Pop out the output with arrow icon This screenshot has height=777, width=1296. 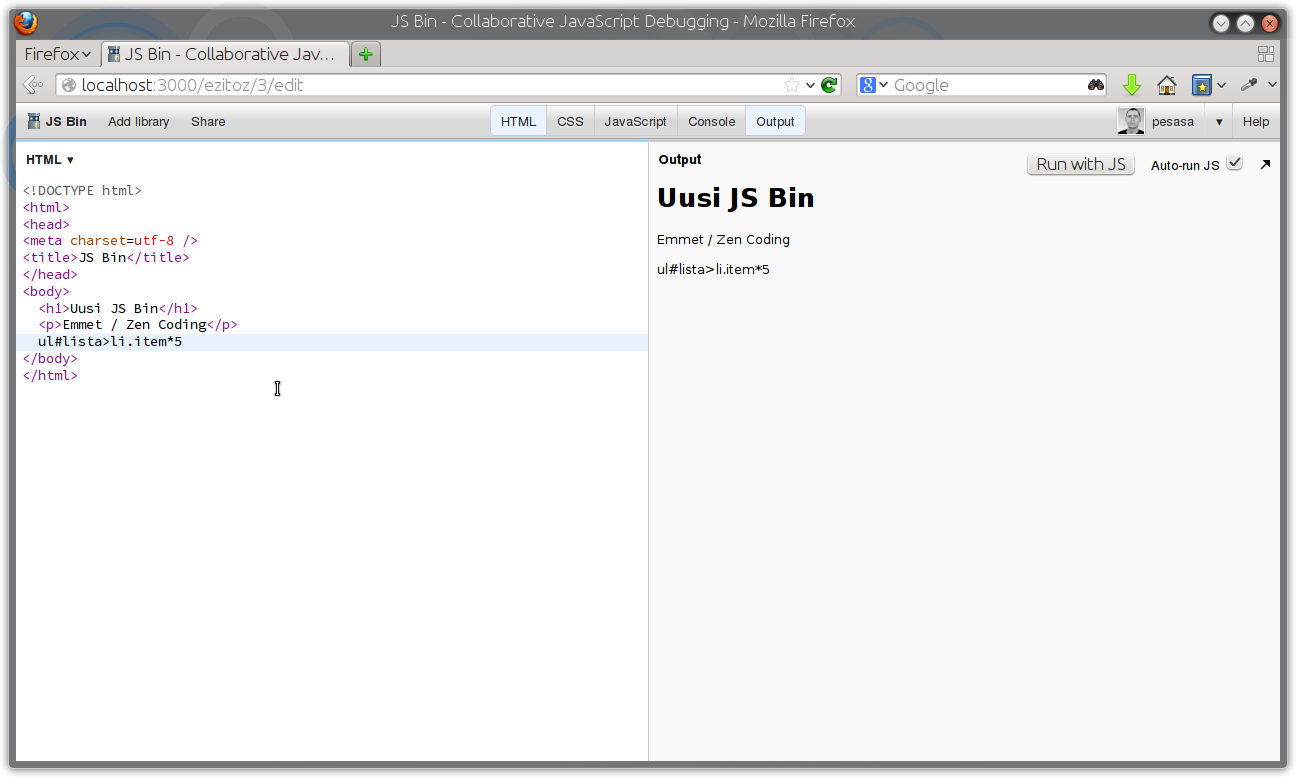(x=1265, y=164)
